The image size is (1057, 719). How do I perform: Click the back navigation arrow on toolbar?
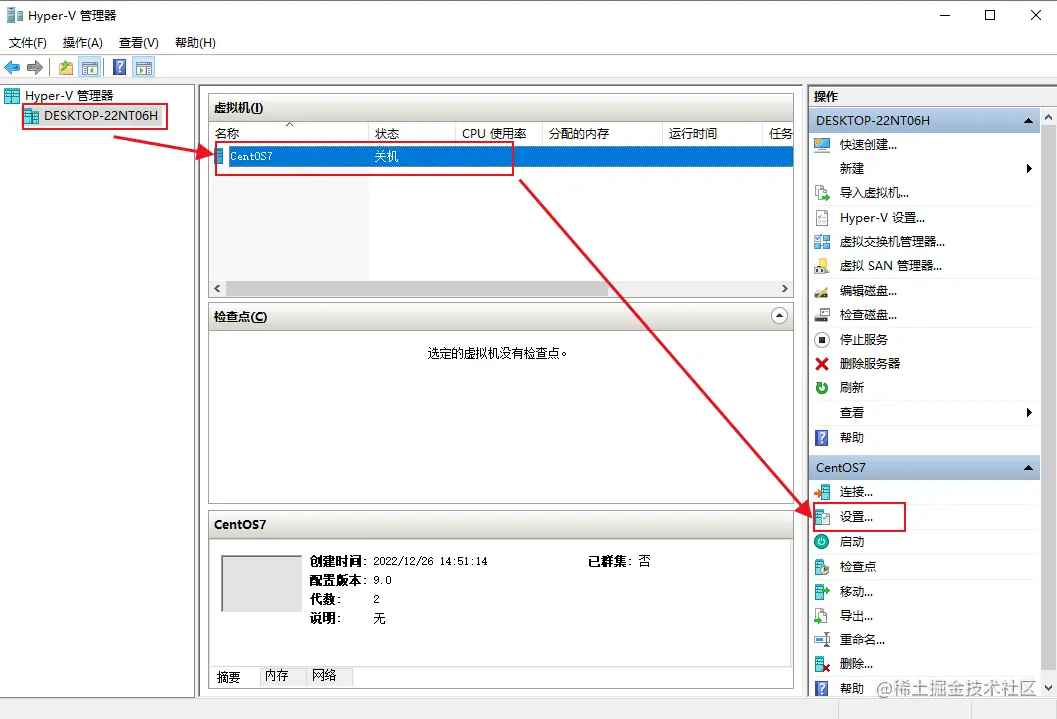click(x=12, y=67)
